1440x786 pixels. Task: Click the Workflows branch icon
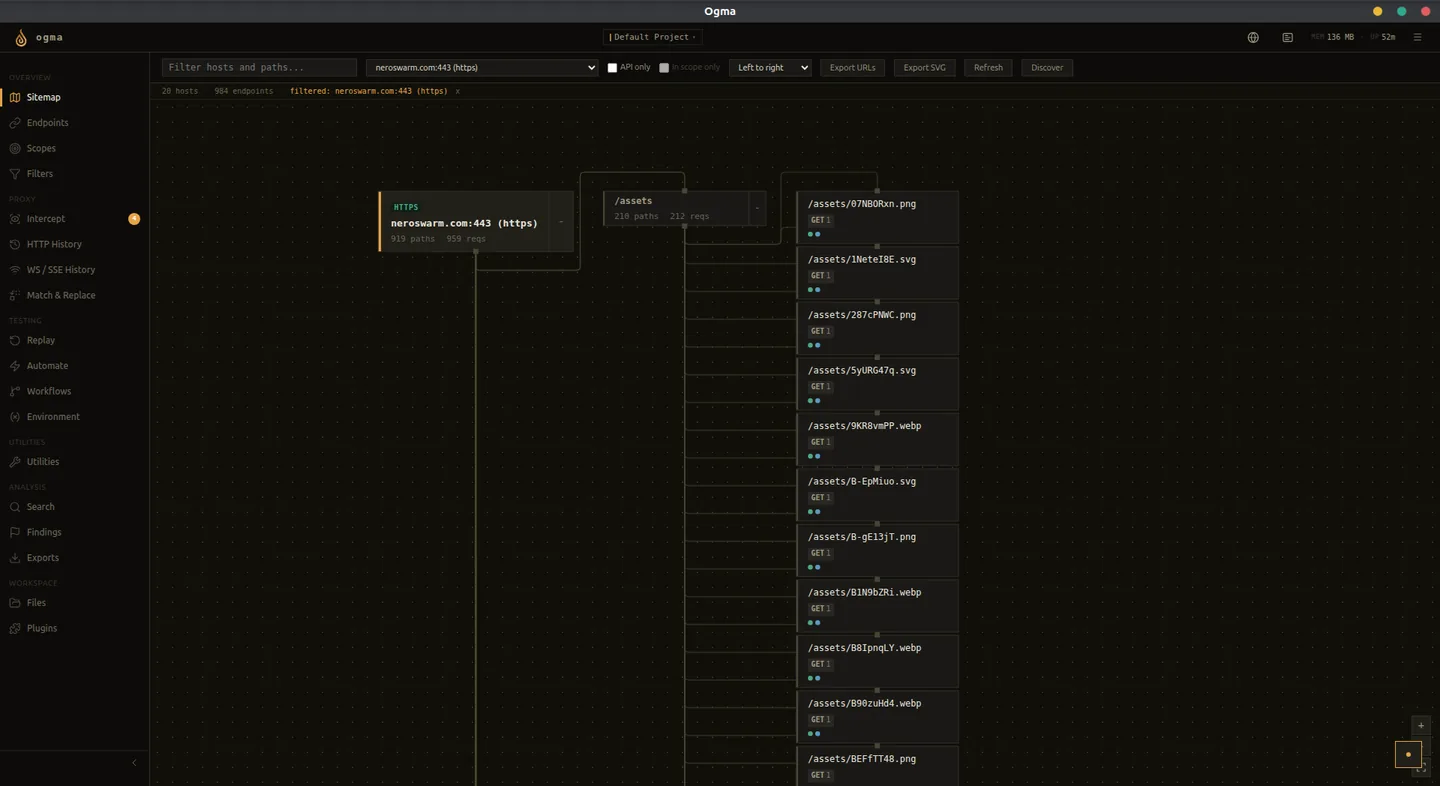point(15,391)
